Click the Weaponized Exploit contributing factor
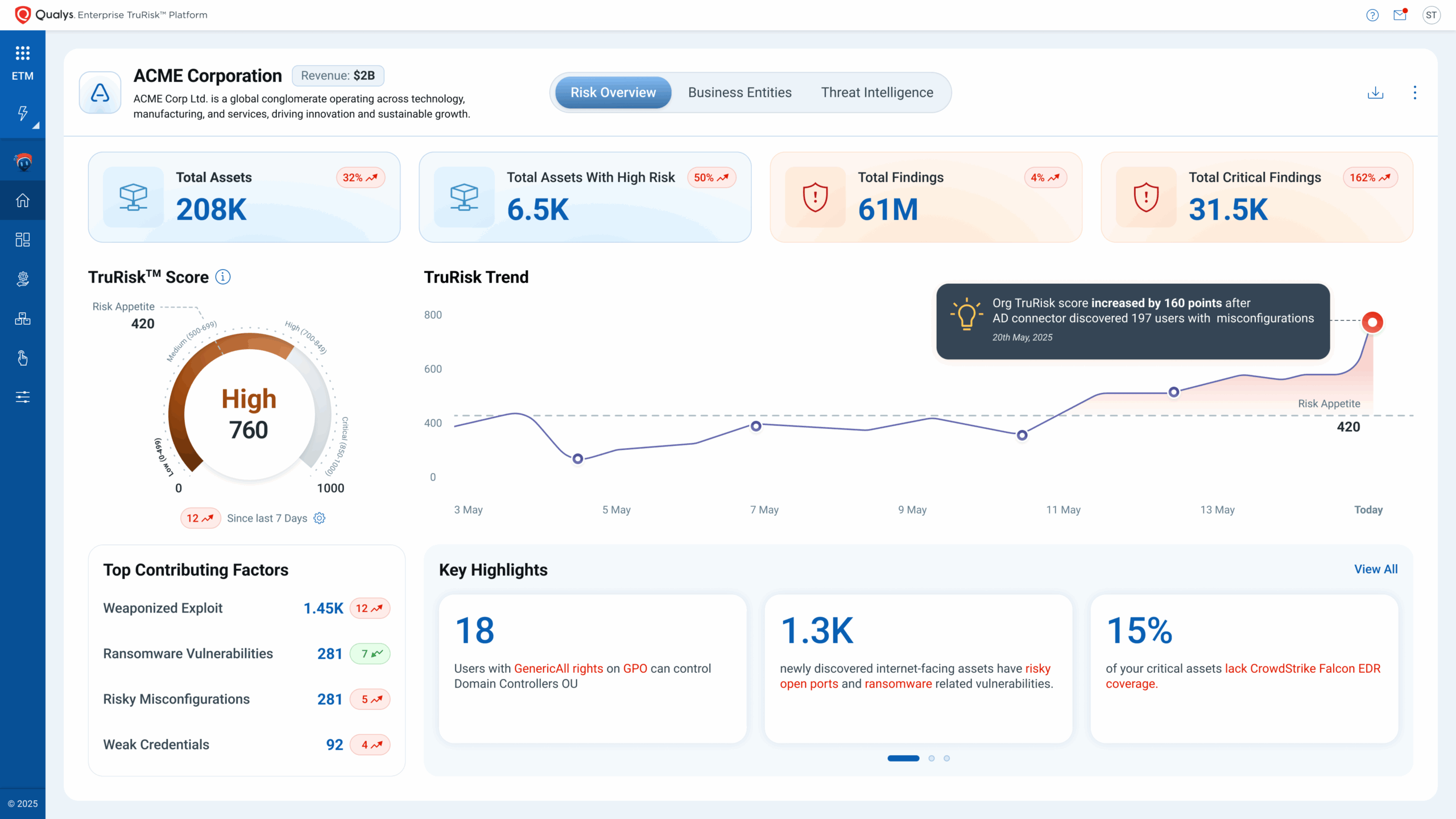1456x819 pixels. tap(163, 608)
